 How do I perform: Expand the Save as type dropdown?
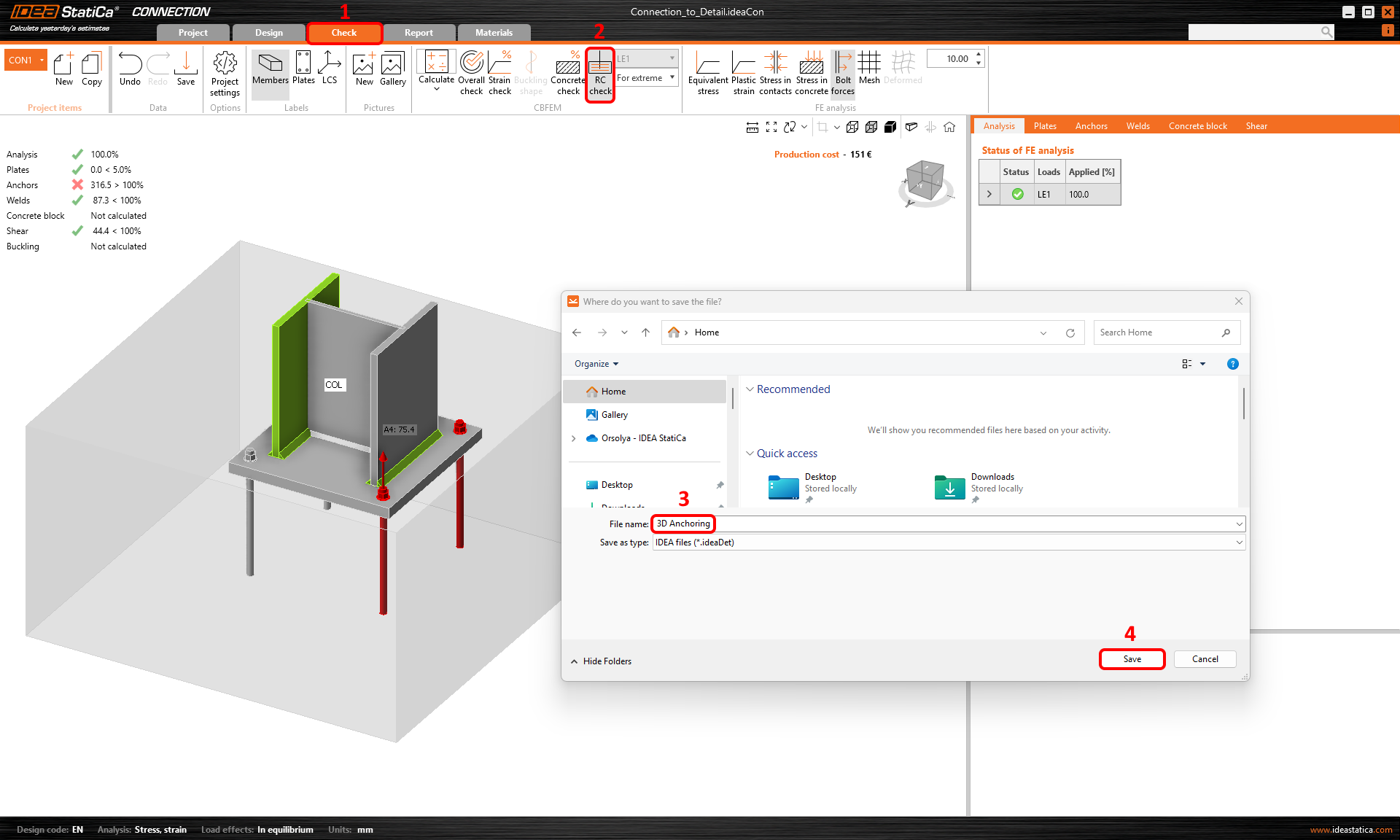1239,542
